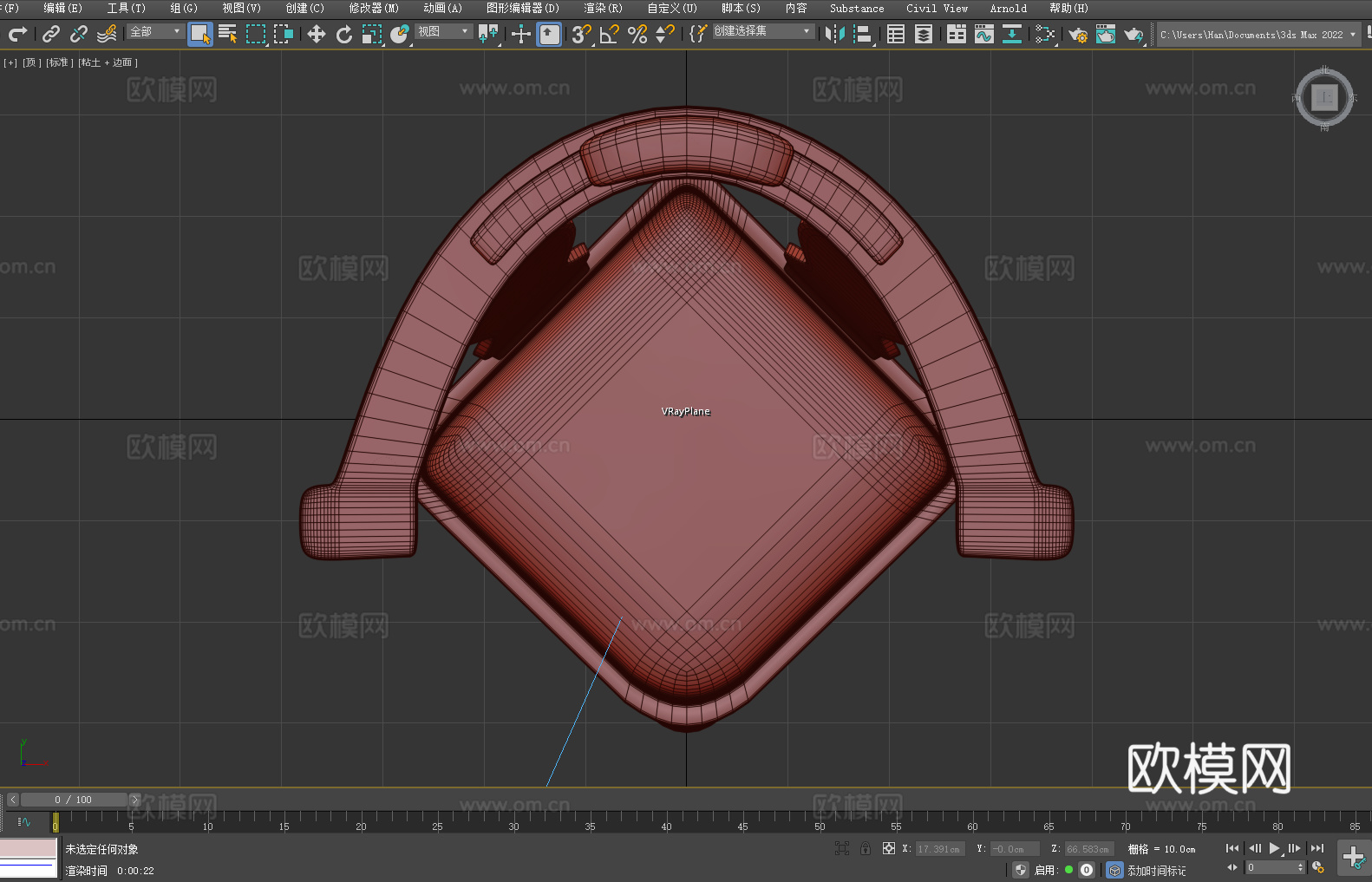Toggle Window/Crossing selection mode
1372x882 pixels.
[x=284, y=34]
